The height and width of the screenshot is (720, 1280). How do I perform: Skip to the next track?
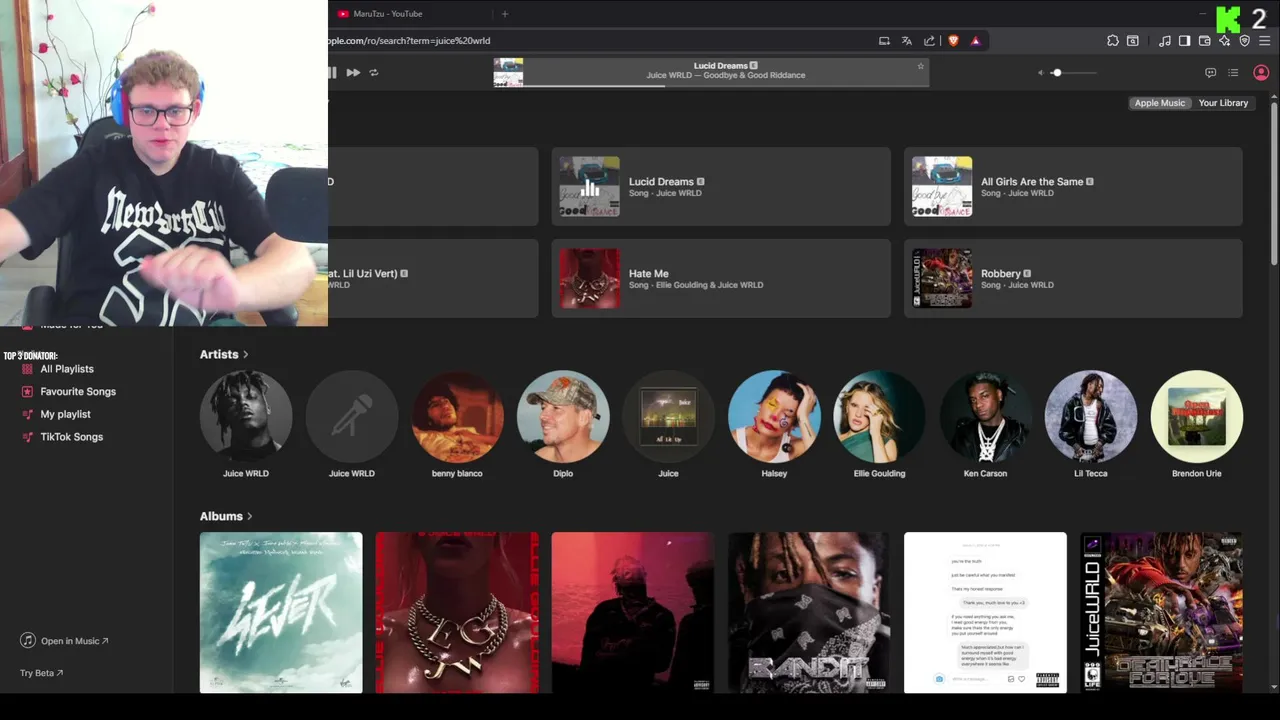(x=353, y=72)
